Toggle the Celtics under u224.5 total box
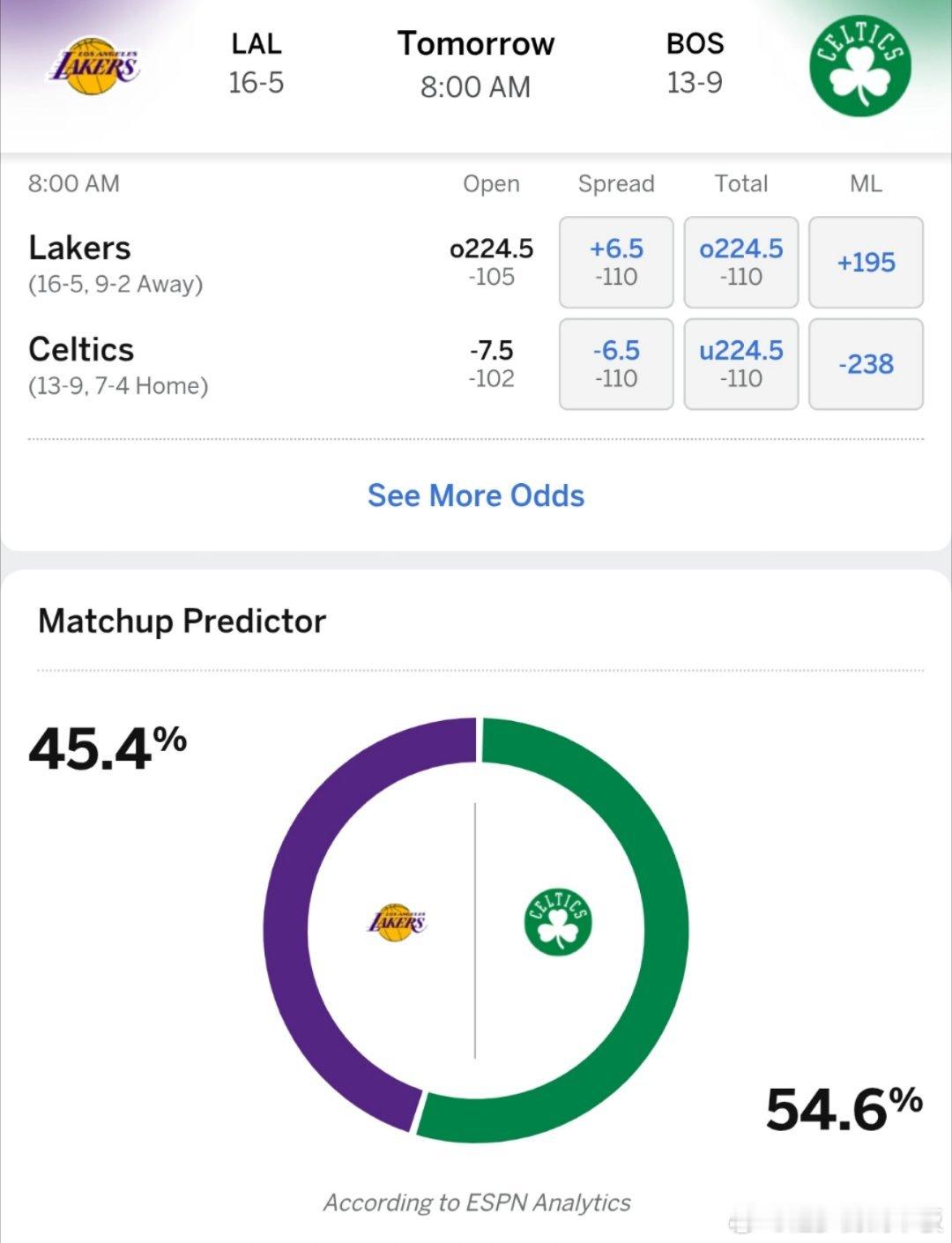 click(740, 363)
